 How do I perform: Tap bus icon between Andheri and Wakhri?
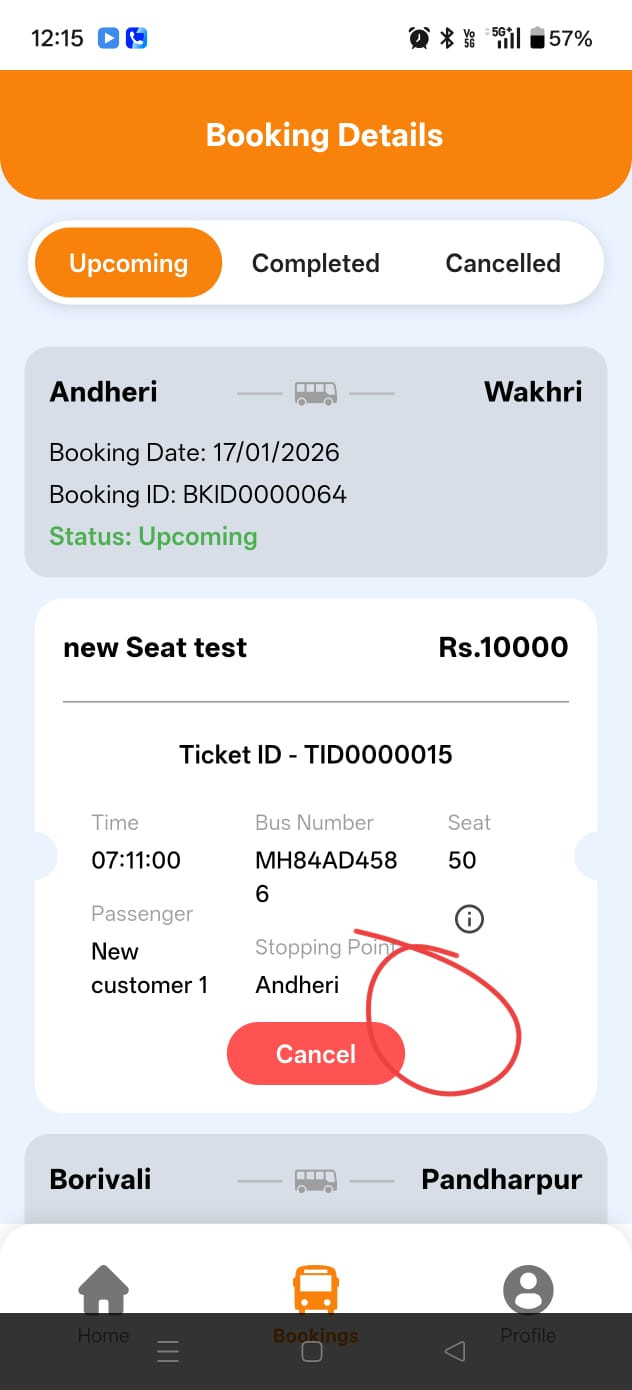tap(316, 393)
